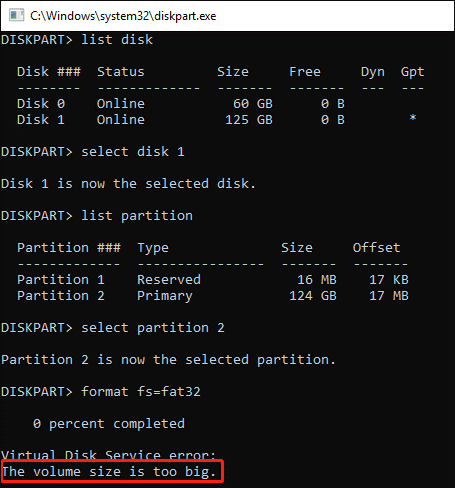The image size is (455, 488).
Task: Click the diskpart window icon in title bar
Action: point(16,16)
